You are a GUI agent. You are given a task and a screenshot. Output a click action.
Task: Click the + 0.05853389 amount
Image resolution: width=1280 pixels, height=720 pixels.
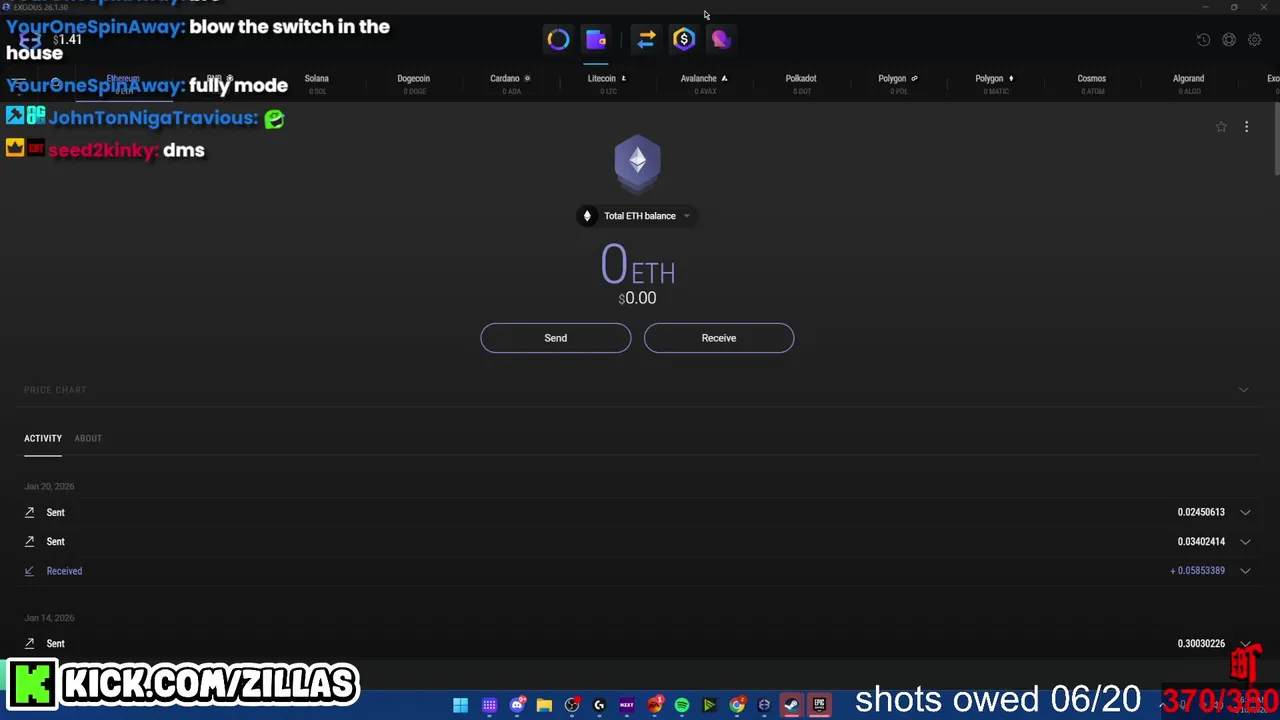tap(1198, 571)
